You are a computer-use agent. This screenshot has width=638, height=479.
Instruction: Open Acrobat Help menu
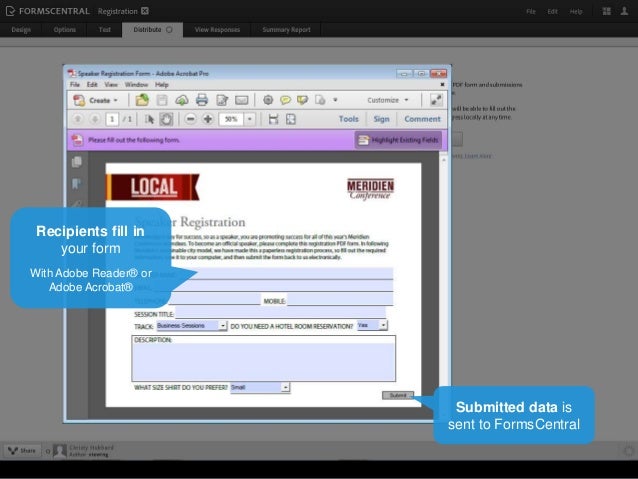(x=162, y=85)
